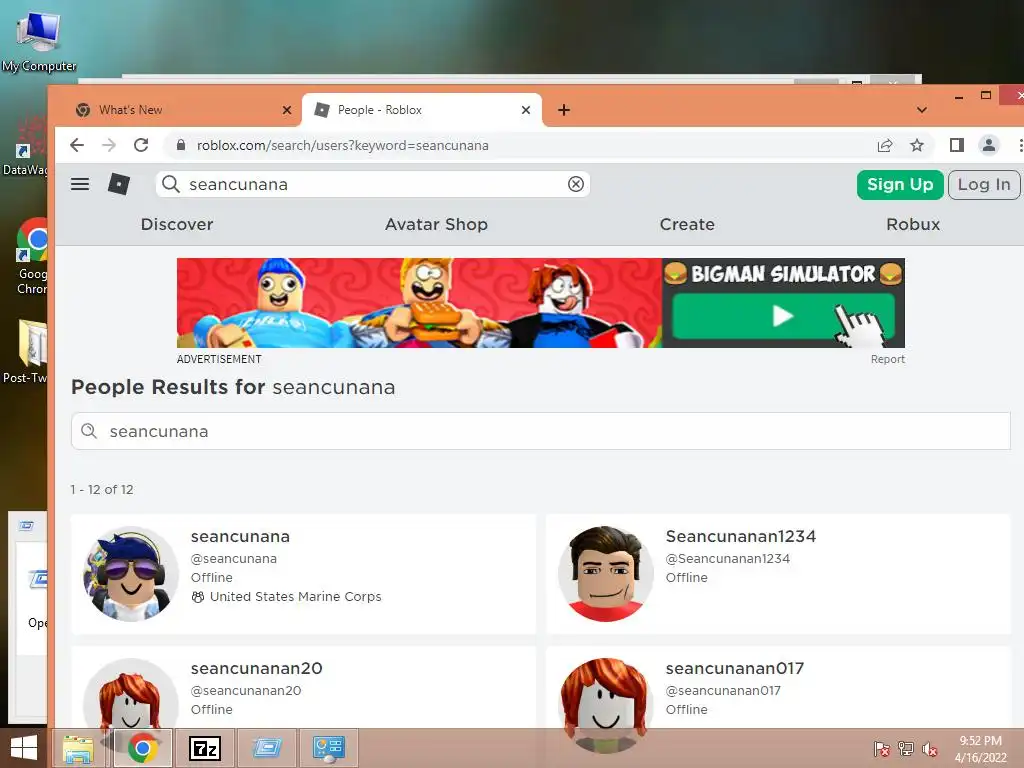
Task: Clear the top search box text
Action: click(575, 184)
